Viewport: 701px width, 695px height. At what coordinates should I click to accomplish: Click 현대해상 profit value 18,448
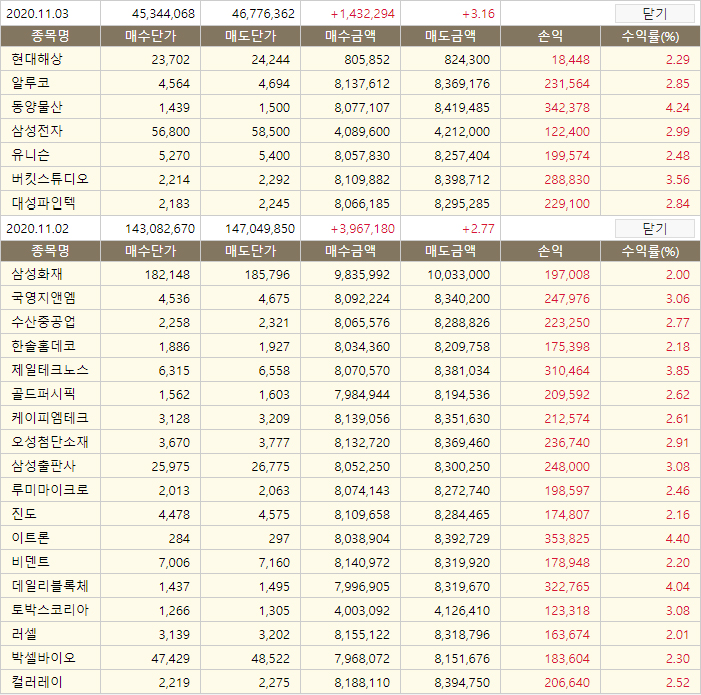click(570, 59)
